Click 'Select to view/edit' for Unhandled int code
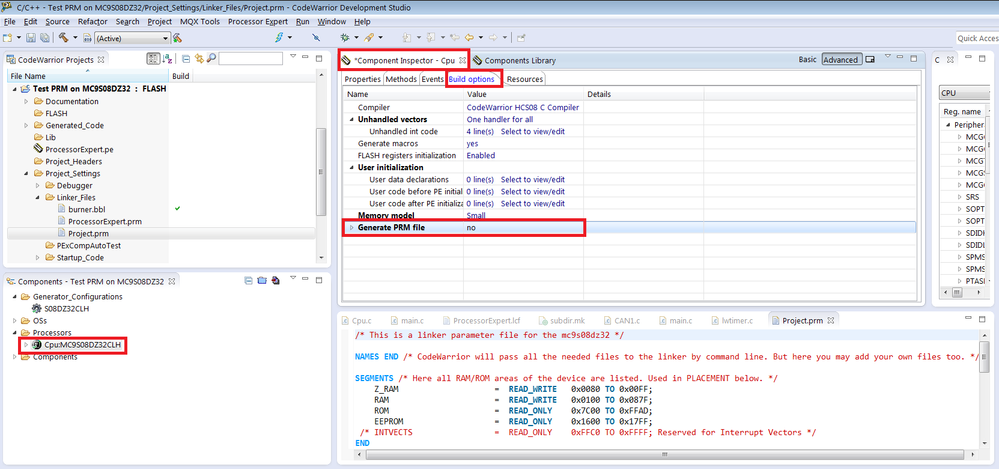 coord(533,131)
